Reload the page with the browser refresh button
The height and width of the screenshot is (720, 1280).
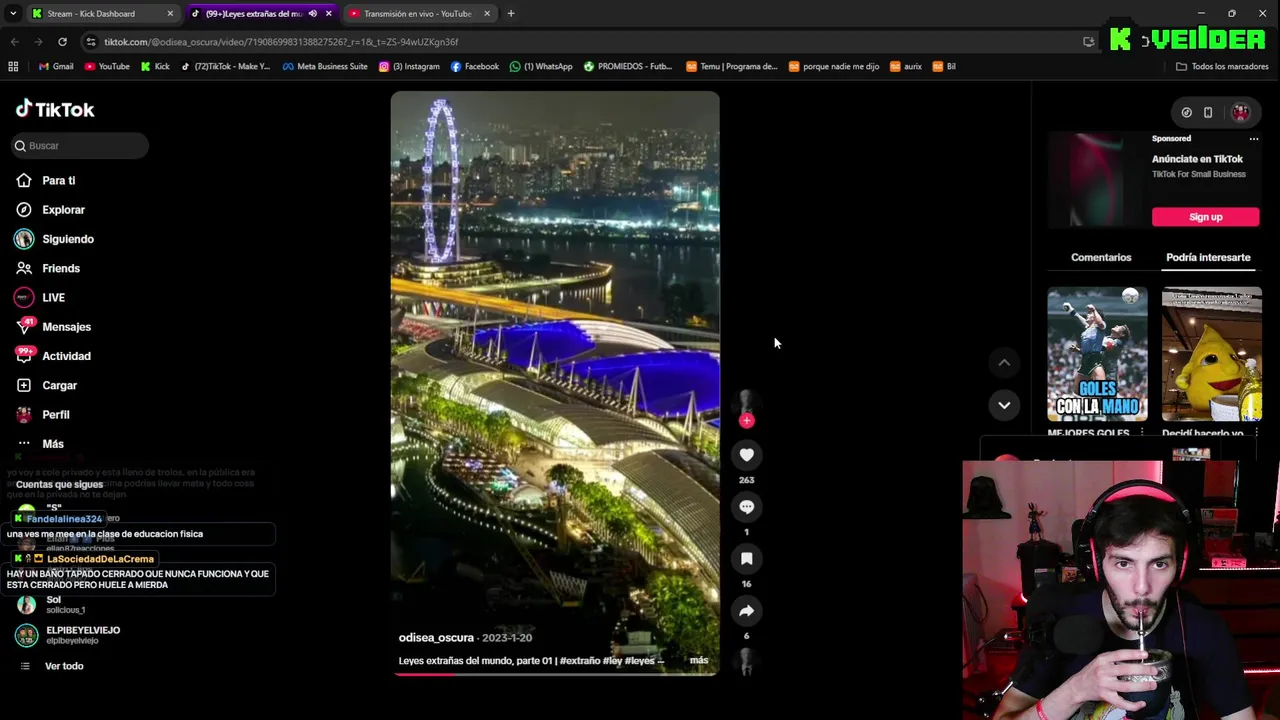[x=62, y=42]
